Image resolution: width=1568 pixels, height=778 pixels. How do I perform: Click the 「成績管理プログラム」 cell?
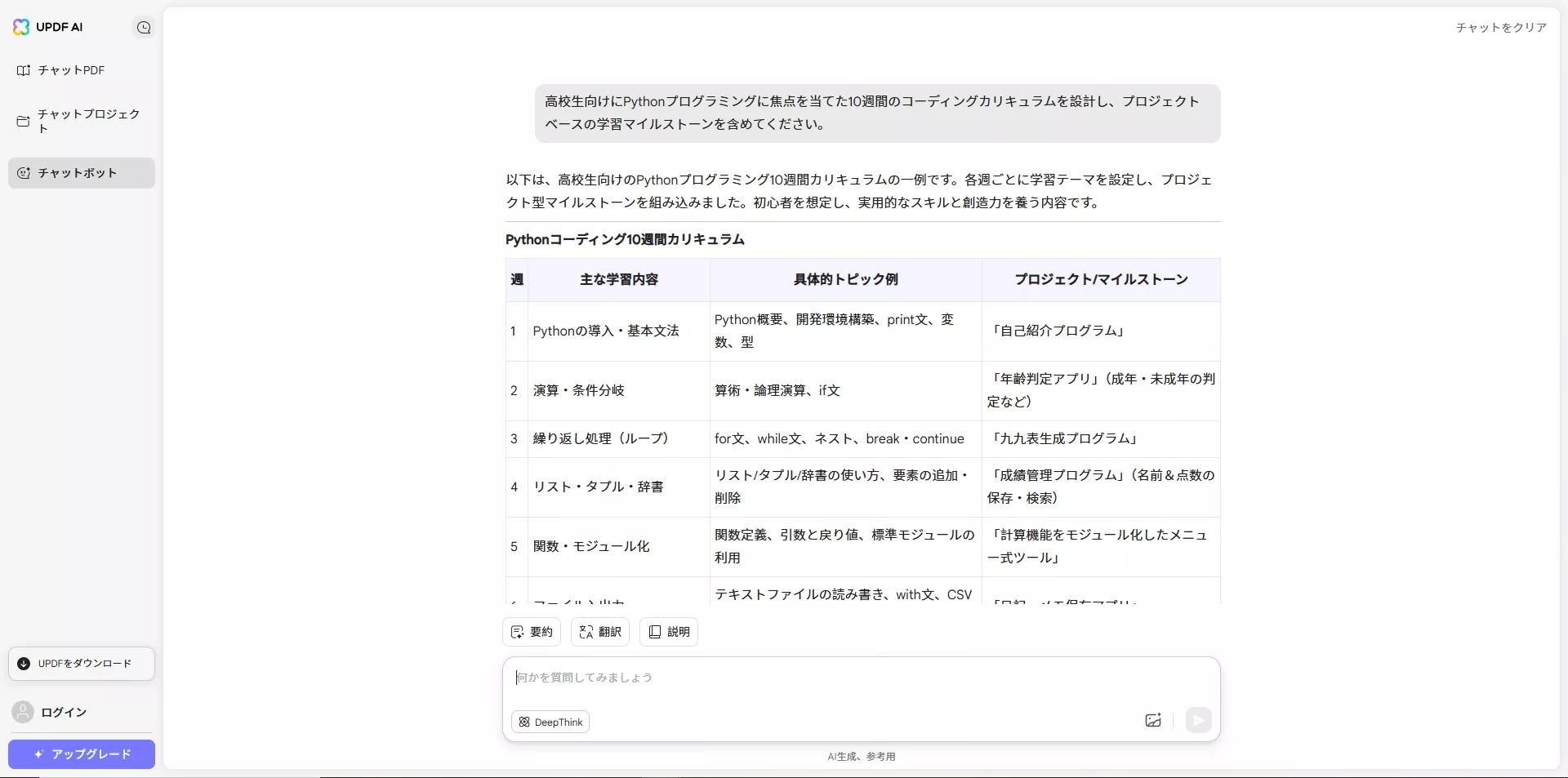(x=1101, y=487)
